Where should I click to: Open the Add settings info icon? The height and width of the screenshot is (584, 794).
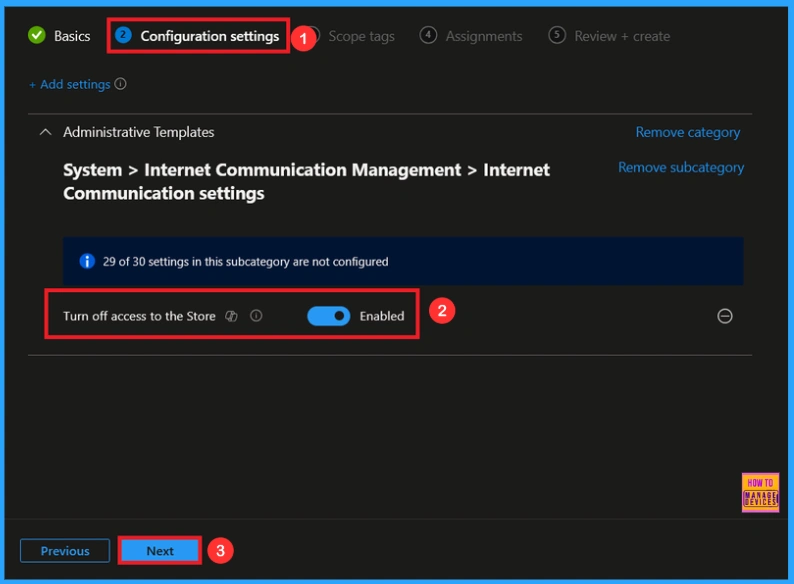[120, 84]
